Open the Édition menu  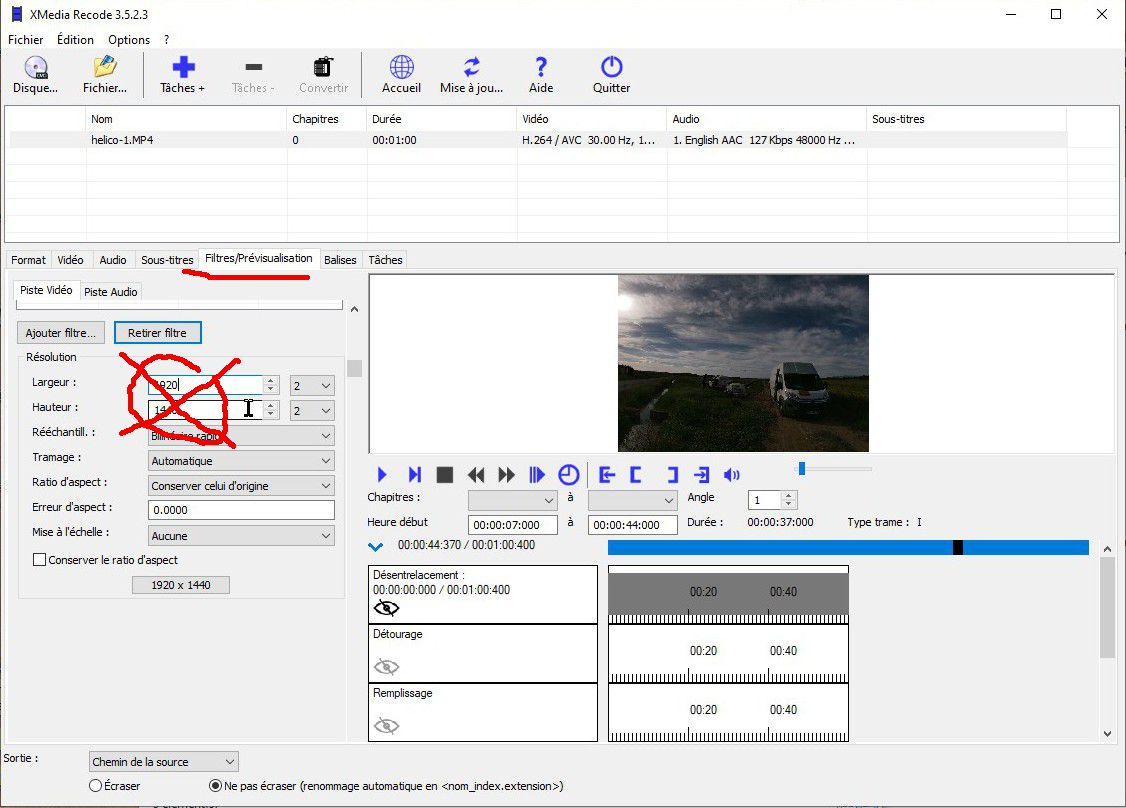tap(75, 40)
